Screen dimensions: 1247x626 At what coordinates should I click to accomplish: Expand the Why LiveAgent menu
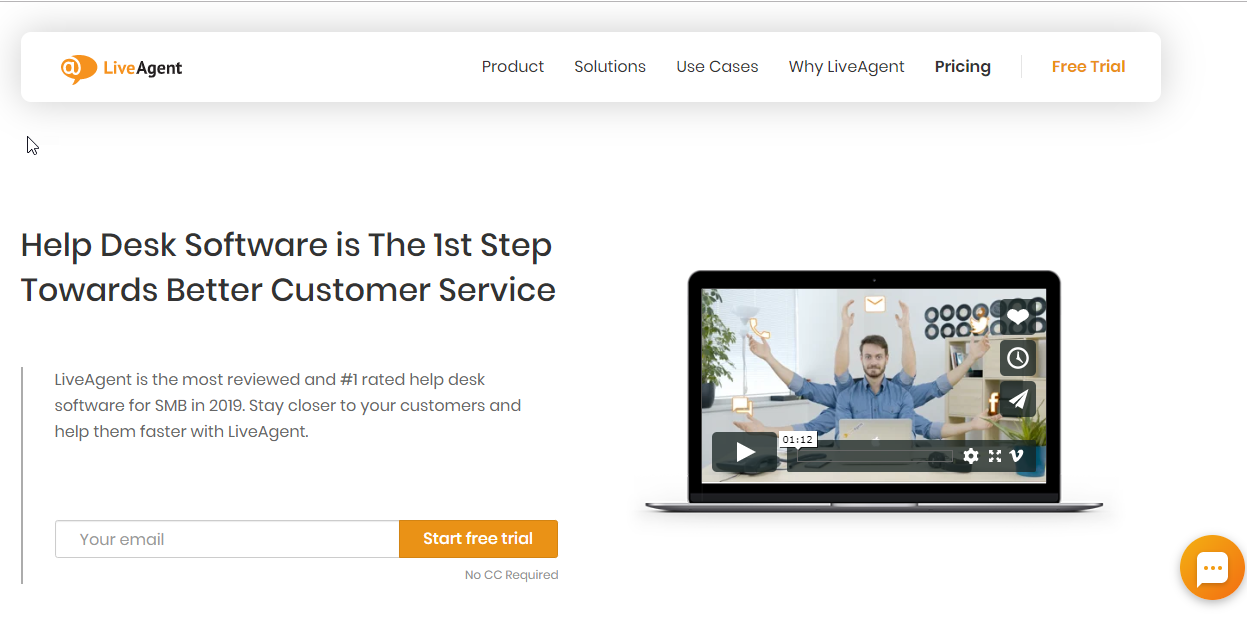click(x=846, y=67)
